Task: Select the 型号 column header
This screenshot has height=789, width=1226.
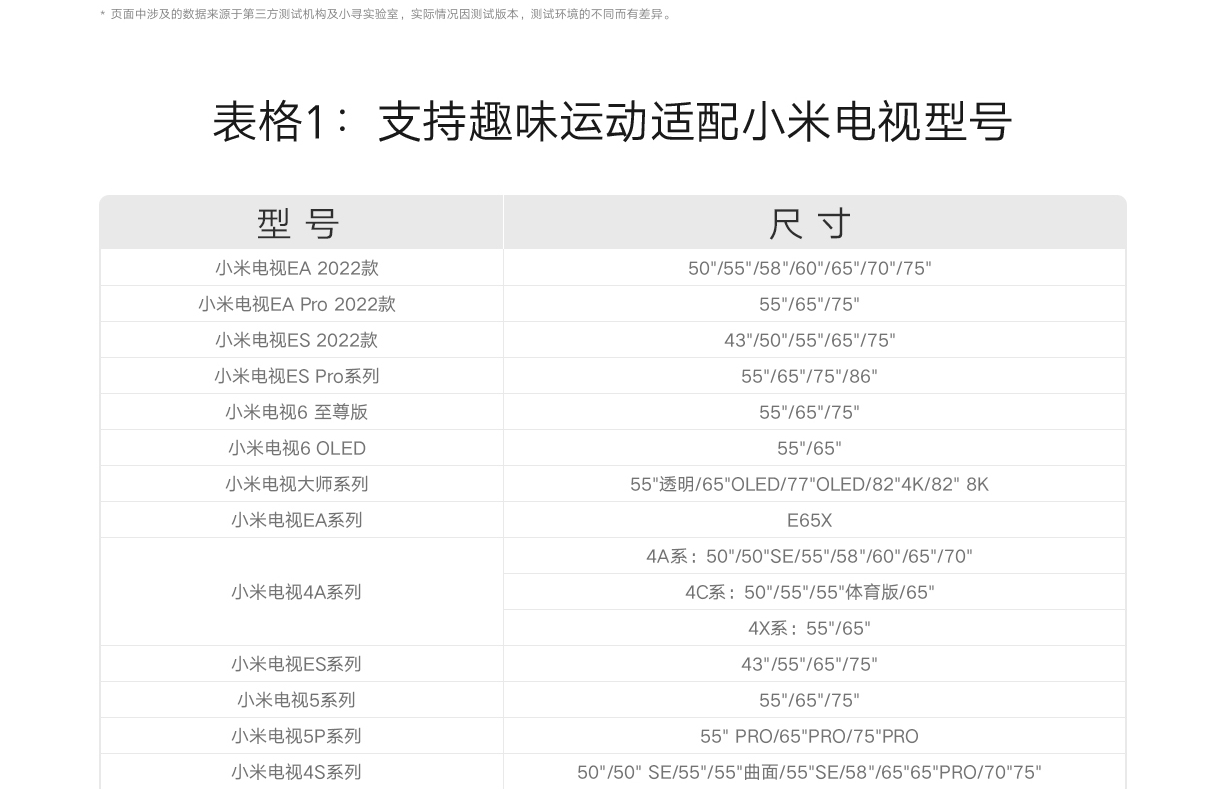Action: [x=299, y=224]
